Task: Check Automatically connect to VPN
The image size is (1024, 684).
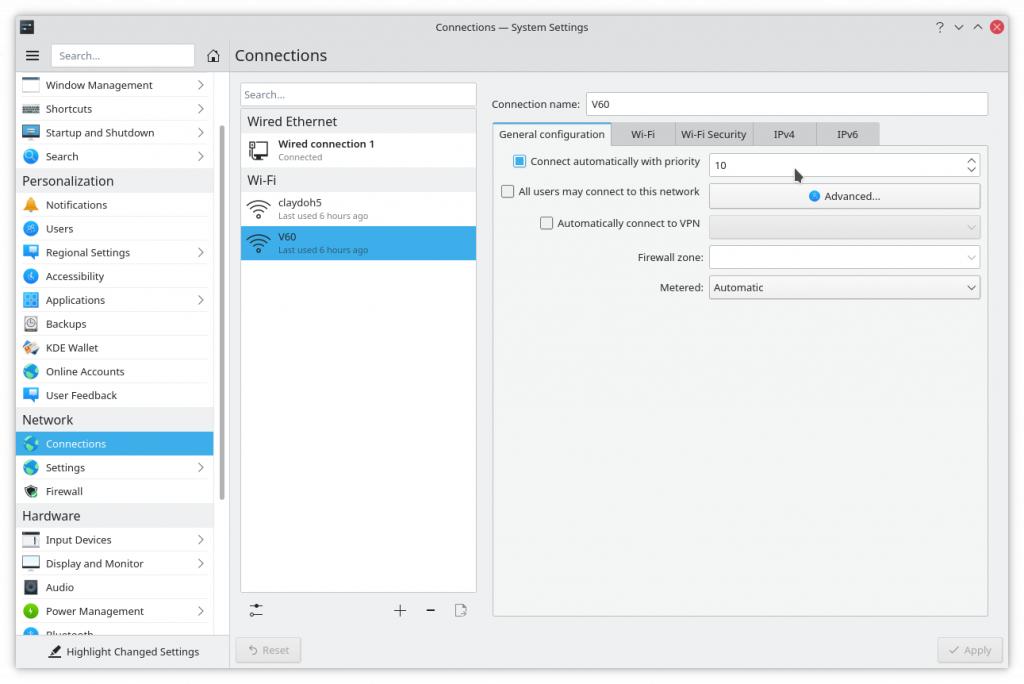Action: (546, 224)
